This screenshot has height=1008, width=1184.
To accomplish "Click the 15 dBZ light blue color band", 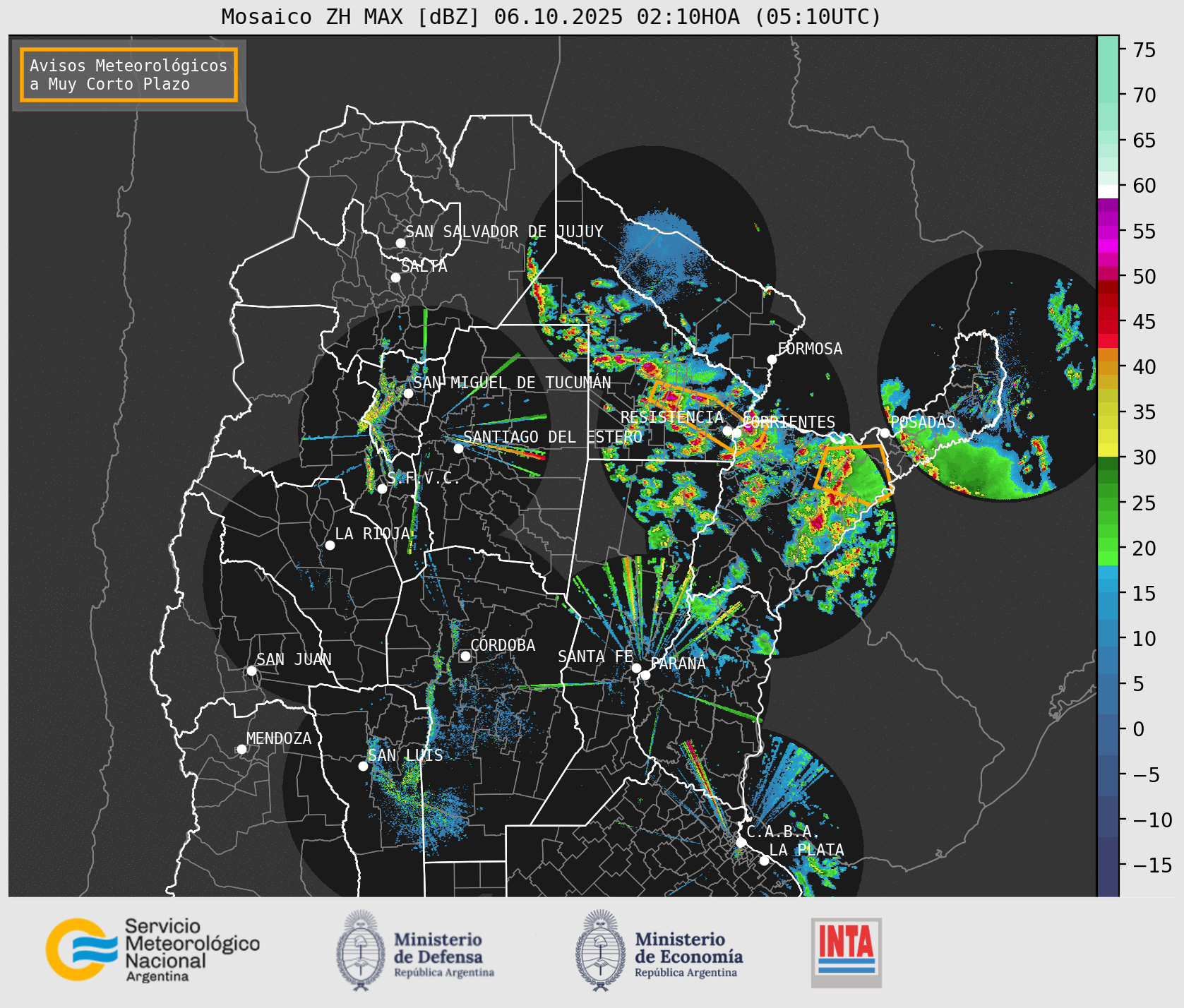I will click(x=1108, y=586).
